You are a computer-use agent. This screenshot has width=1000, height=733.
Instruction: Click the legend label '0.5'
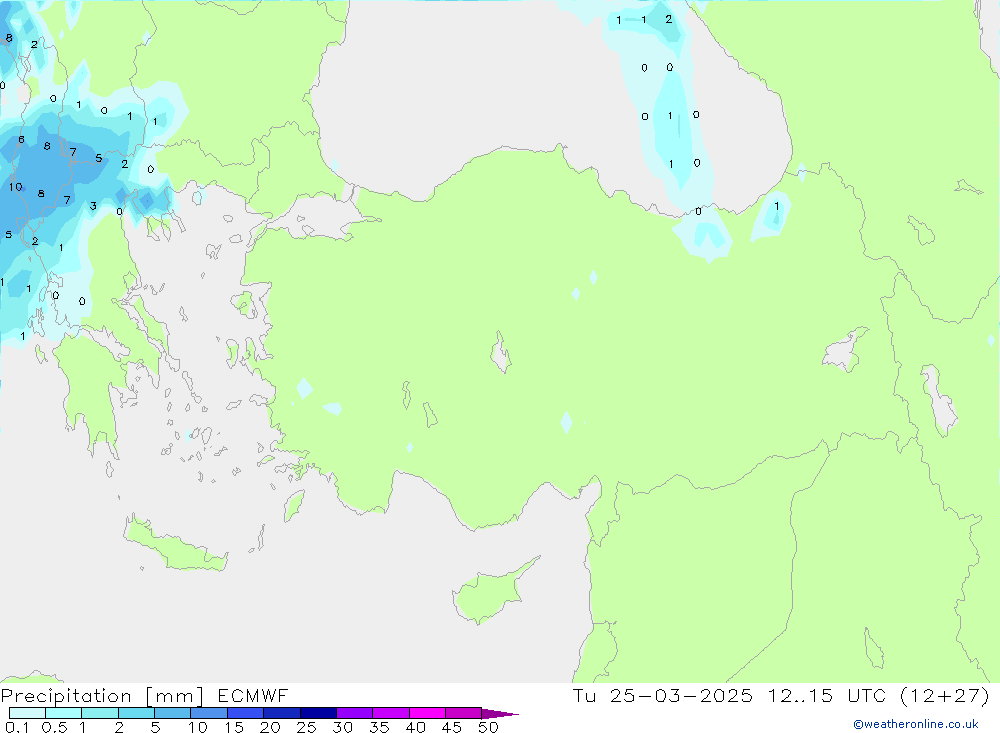click(x=54, y=727)
